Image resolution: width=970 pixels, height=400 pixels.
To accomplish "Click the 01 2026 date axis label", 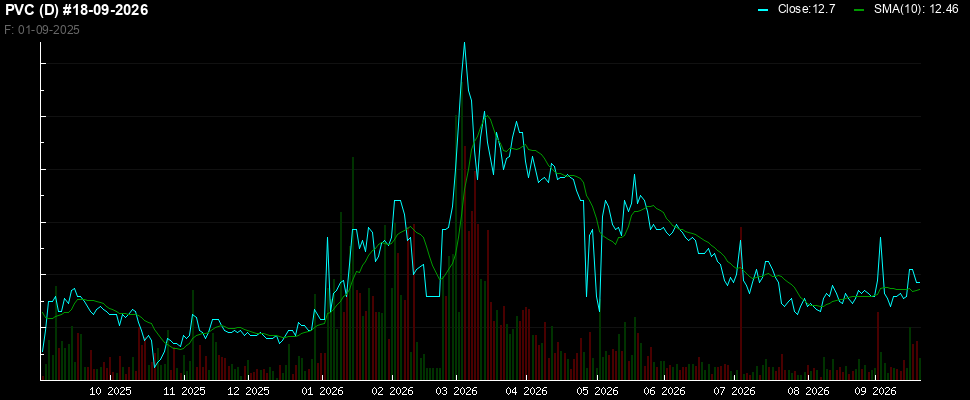I will point(322,391).
